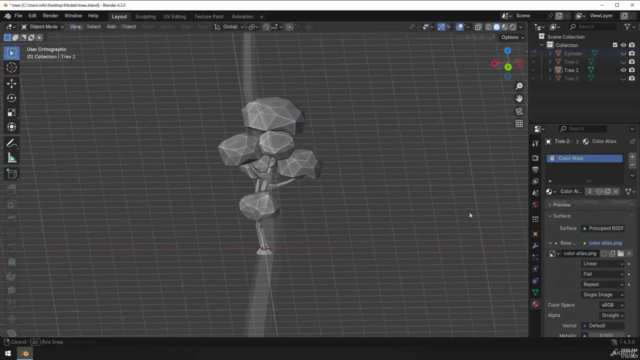Open the Object Mode dropdown
The width and height of the screenshot is (640, 360).
tap(42, 27)
